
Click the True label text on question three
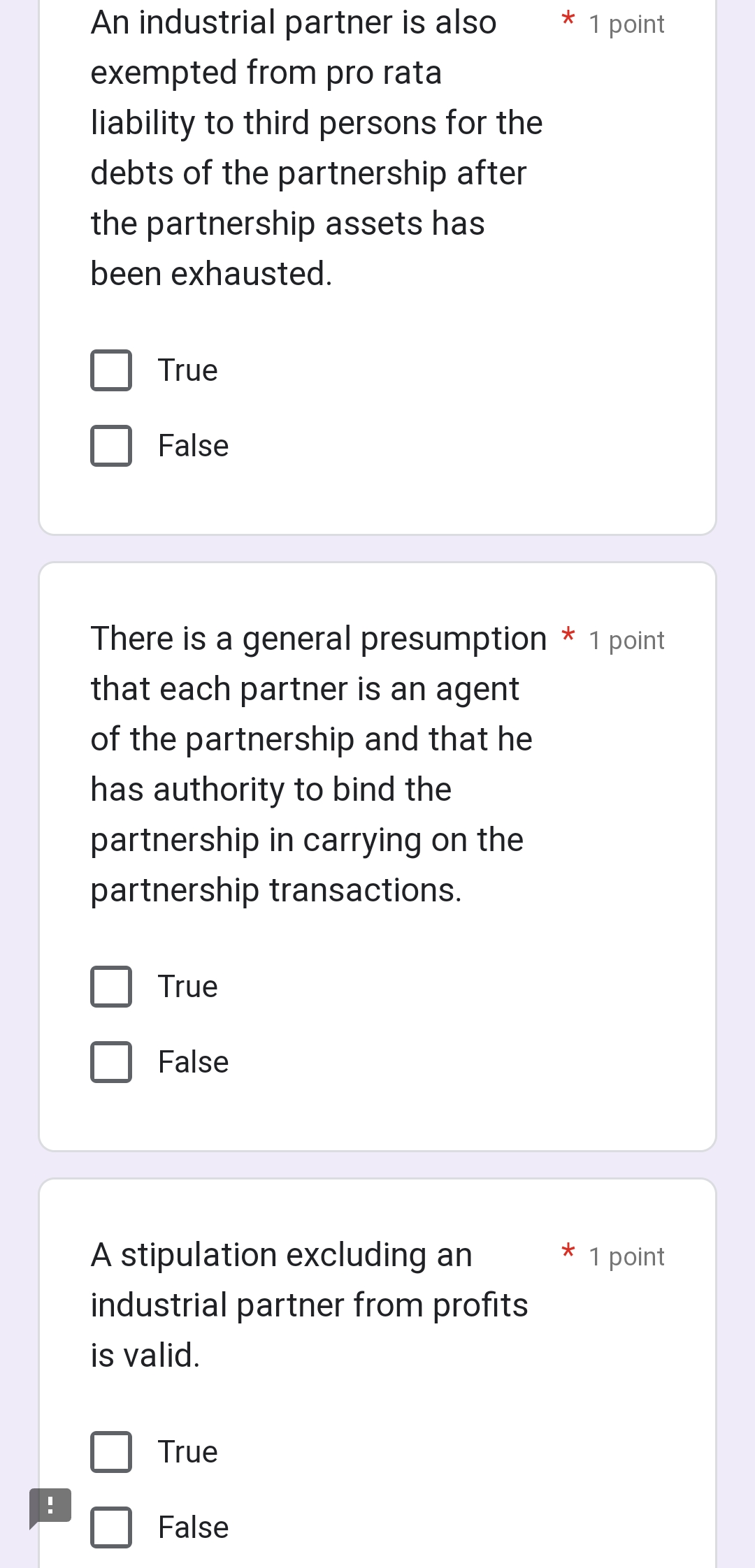click(186, 1451)
